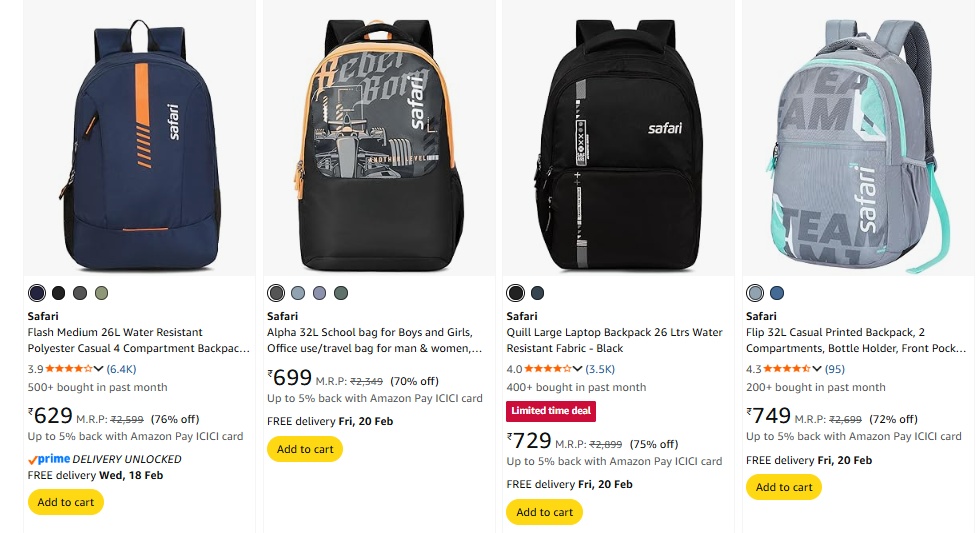Screen dimensions: 976x533
Task: Open the 6.4K reviews link
Action: pyautogui.click(x=122, y=369)
